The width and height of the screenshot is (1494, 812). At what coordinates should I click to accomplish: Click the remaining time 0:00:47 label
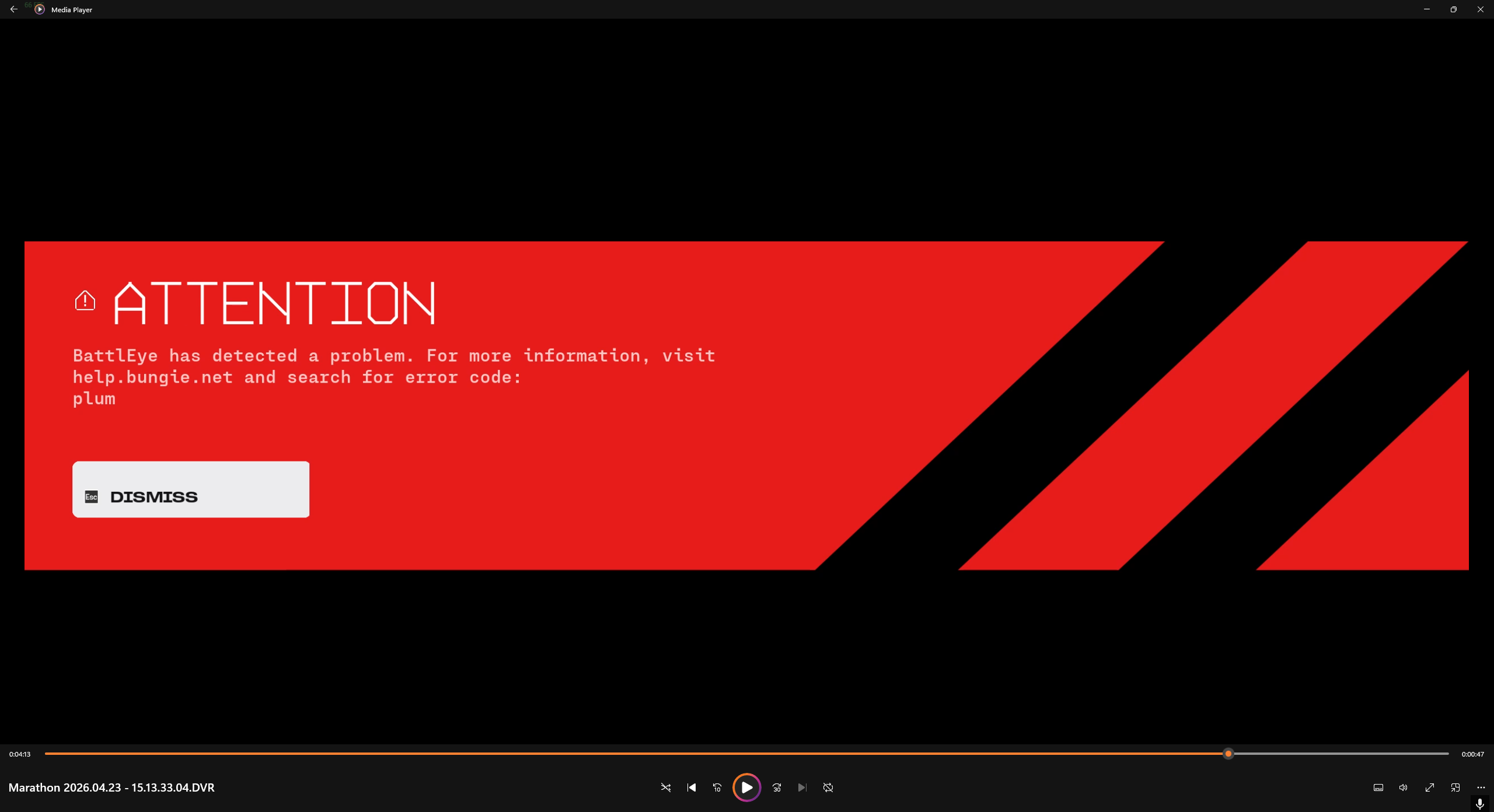(x=1472, y=754)
